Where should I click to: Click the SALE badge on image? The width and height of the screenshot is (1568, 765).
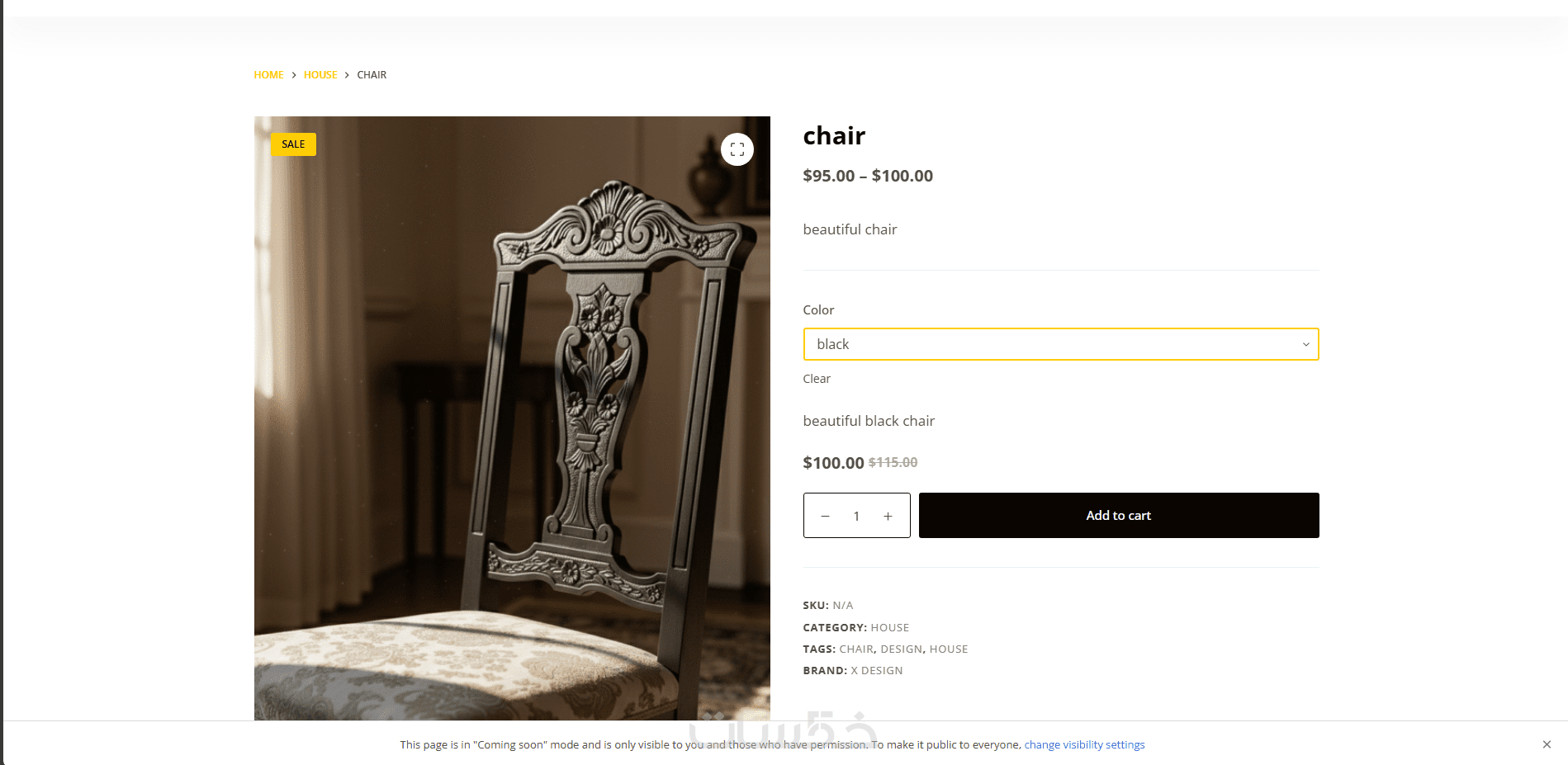(x=293, y=144)
